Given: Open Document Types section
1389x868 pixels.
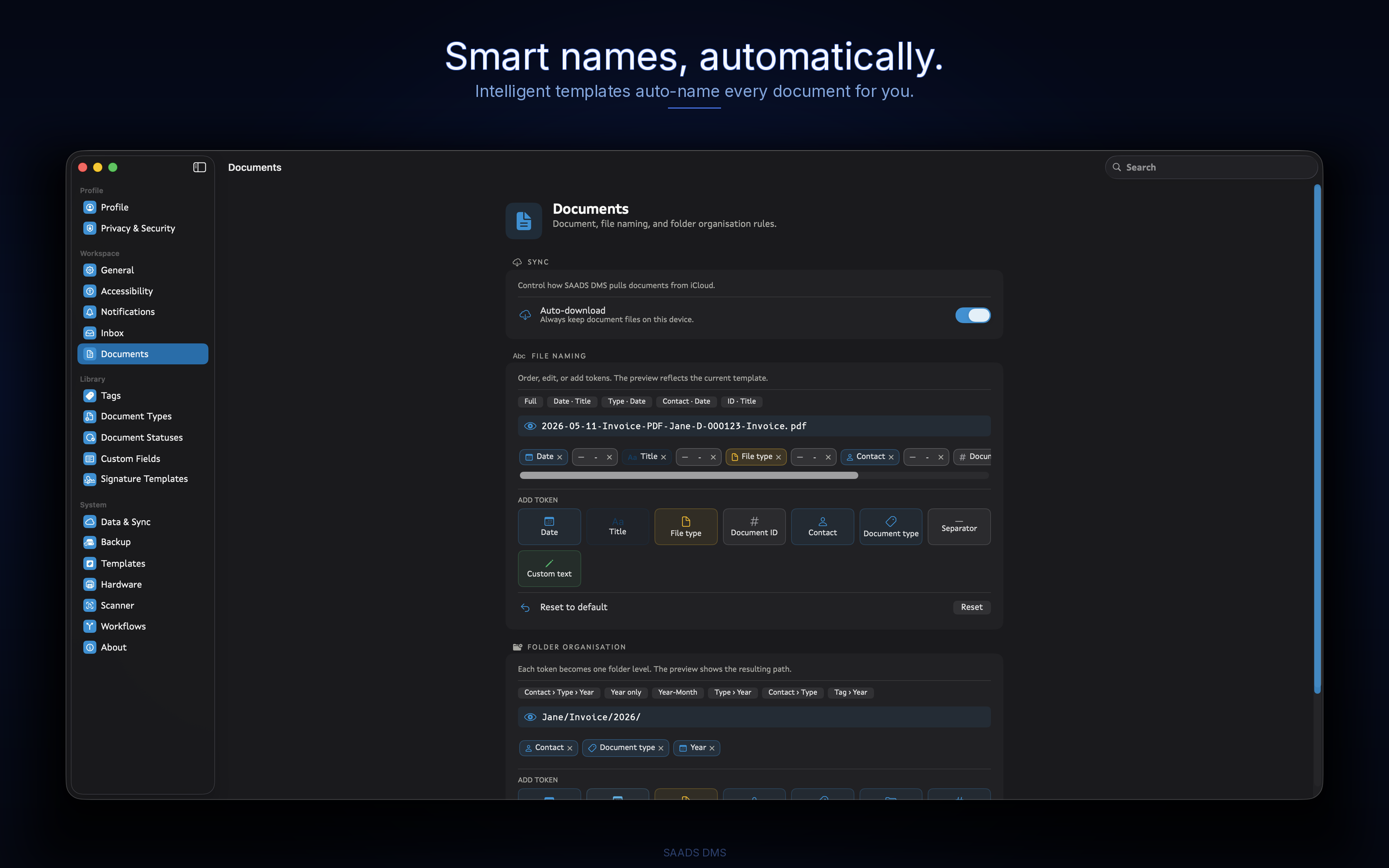Looking at the screenshot, I should tap(142, 416).
